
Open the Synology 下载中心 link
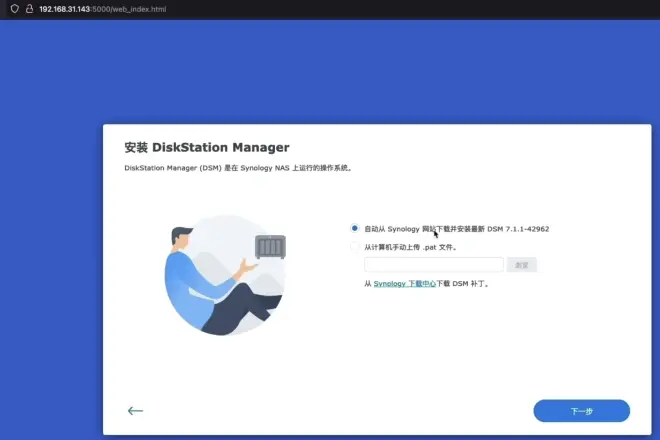tap(405, 284)
